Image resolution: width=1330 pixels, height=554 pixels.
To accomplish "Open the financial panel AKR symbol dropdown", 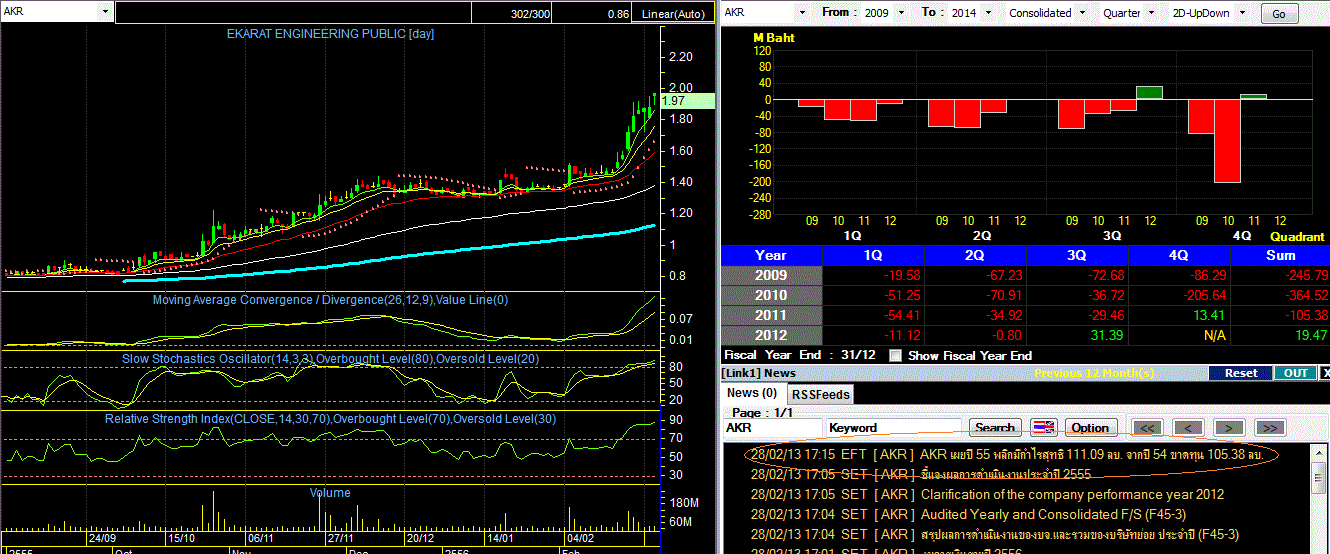I will coord(802,13).
